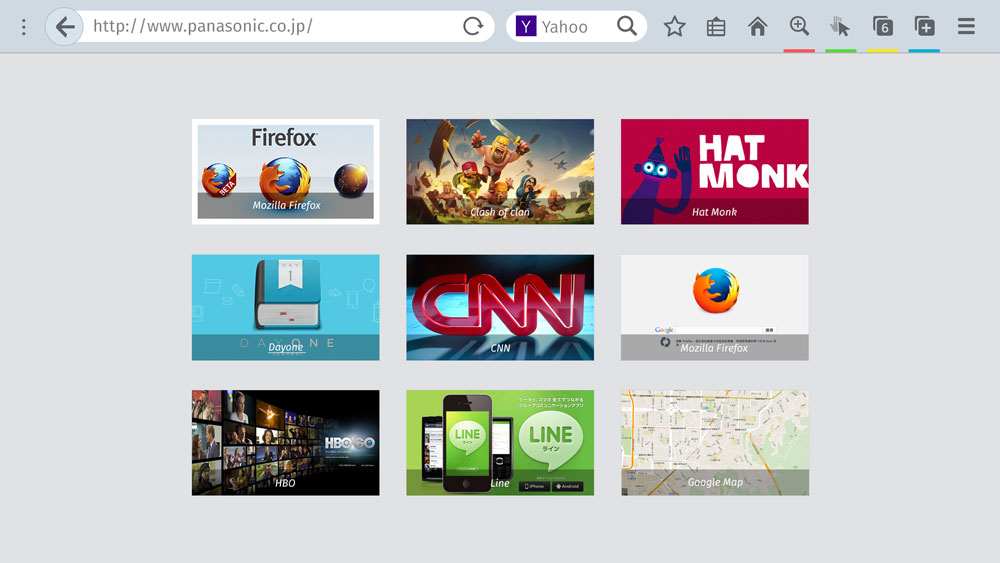The width and height of the screenshot is (1000, 563).
Task: Open a new tab with plus icon
Action: [924, 27]
